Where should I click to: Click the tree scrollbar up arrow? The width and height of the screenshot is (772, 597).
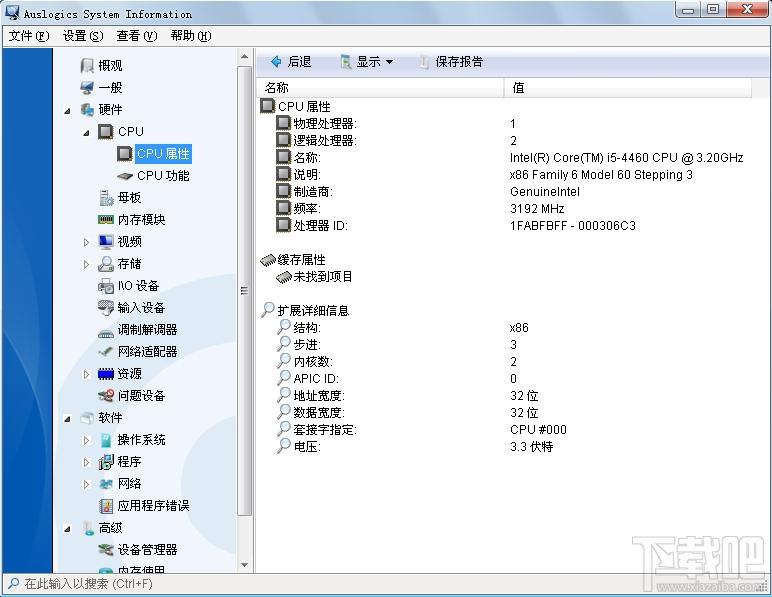244,57
